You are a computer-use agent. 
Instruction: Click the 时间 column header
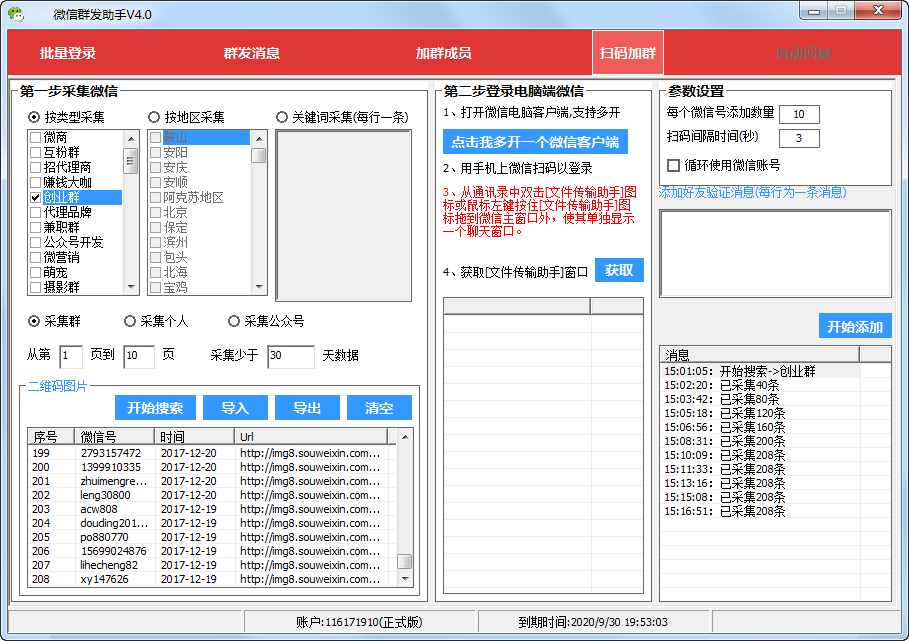coord(195,436)
